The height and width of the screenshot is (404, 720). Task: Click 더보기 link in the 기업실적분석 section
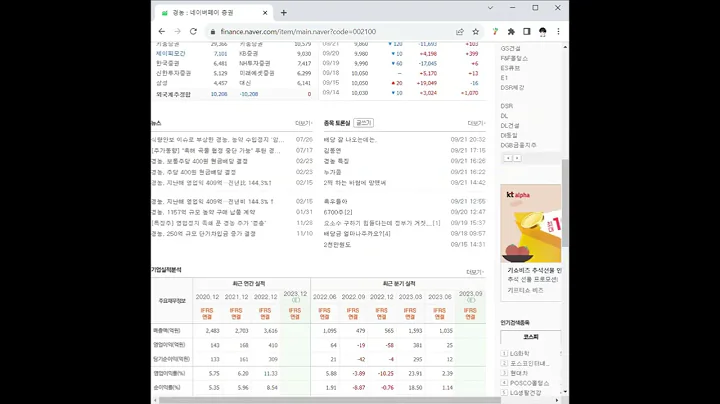pos(475,272)
